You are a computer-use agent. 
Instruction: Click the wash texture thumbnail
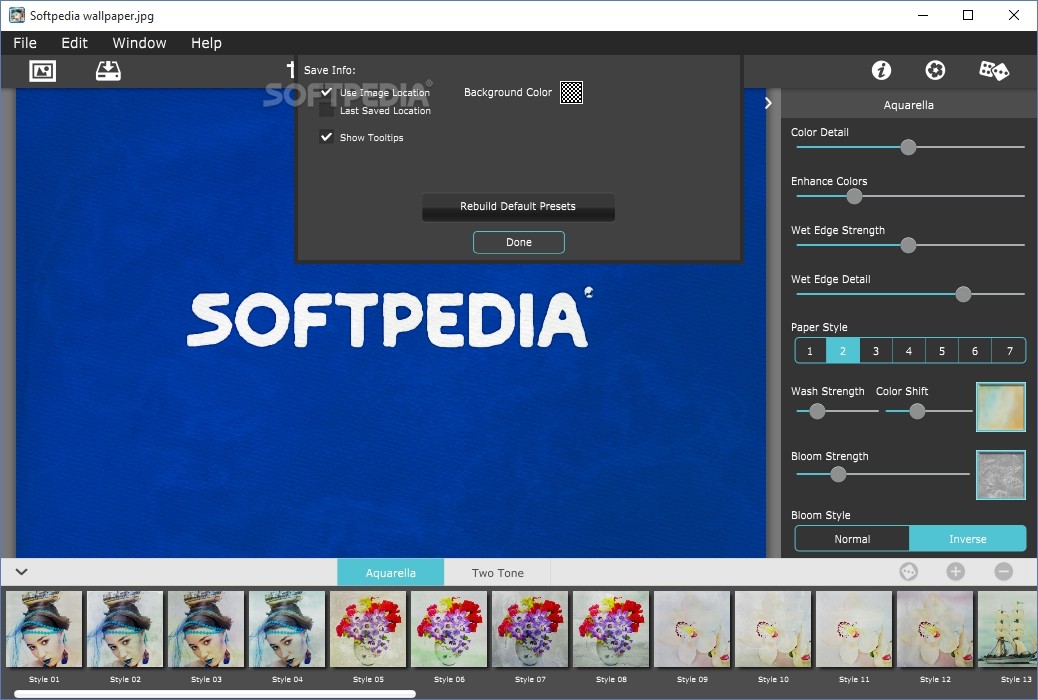point(1001,407)
